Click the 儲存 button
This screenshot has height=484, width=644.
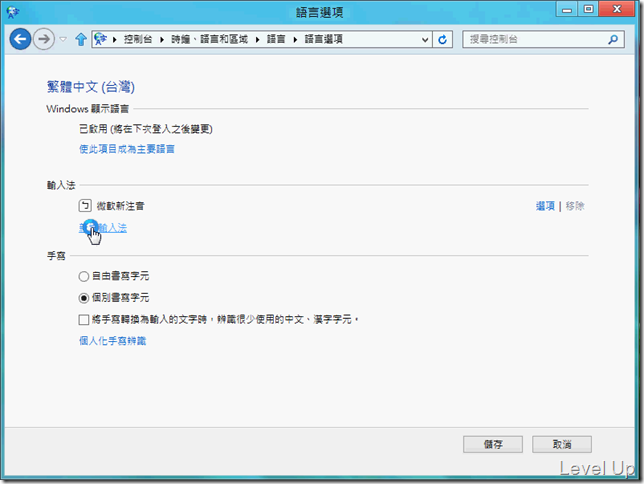[493, 444]
